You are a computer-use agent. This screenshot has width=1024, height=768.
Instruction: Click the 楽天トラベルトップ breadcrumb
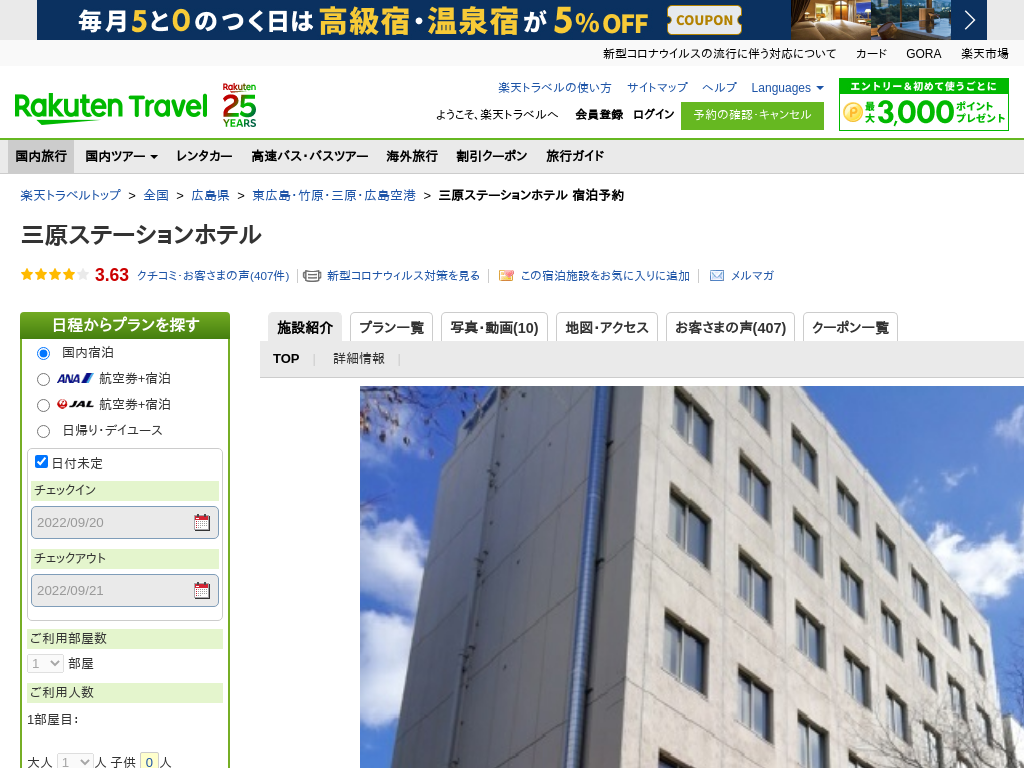(x=71, y=195)
